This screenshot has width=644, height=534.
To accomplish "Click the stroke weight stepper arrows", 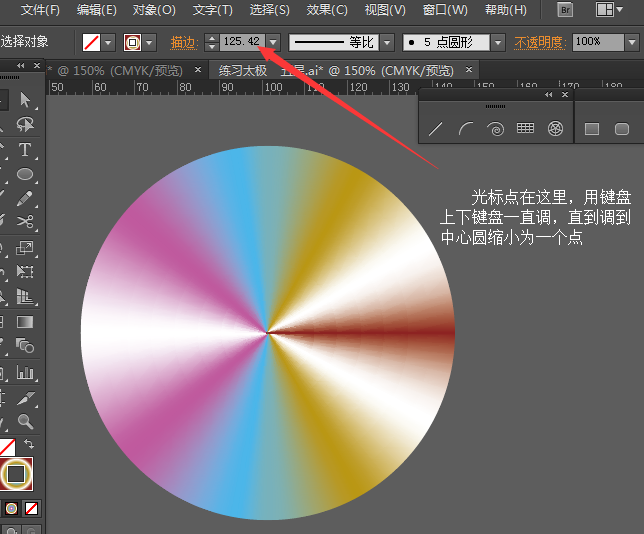I will click(x=212, y=42).
